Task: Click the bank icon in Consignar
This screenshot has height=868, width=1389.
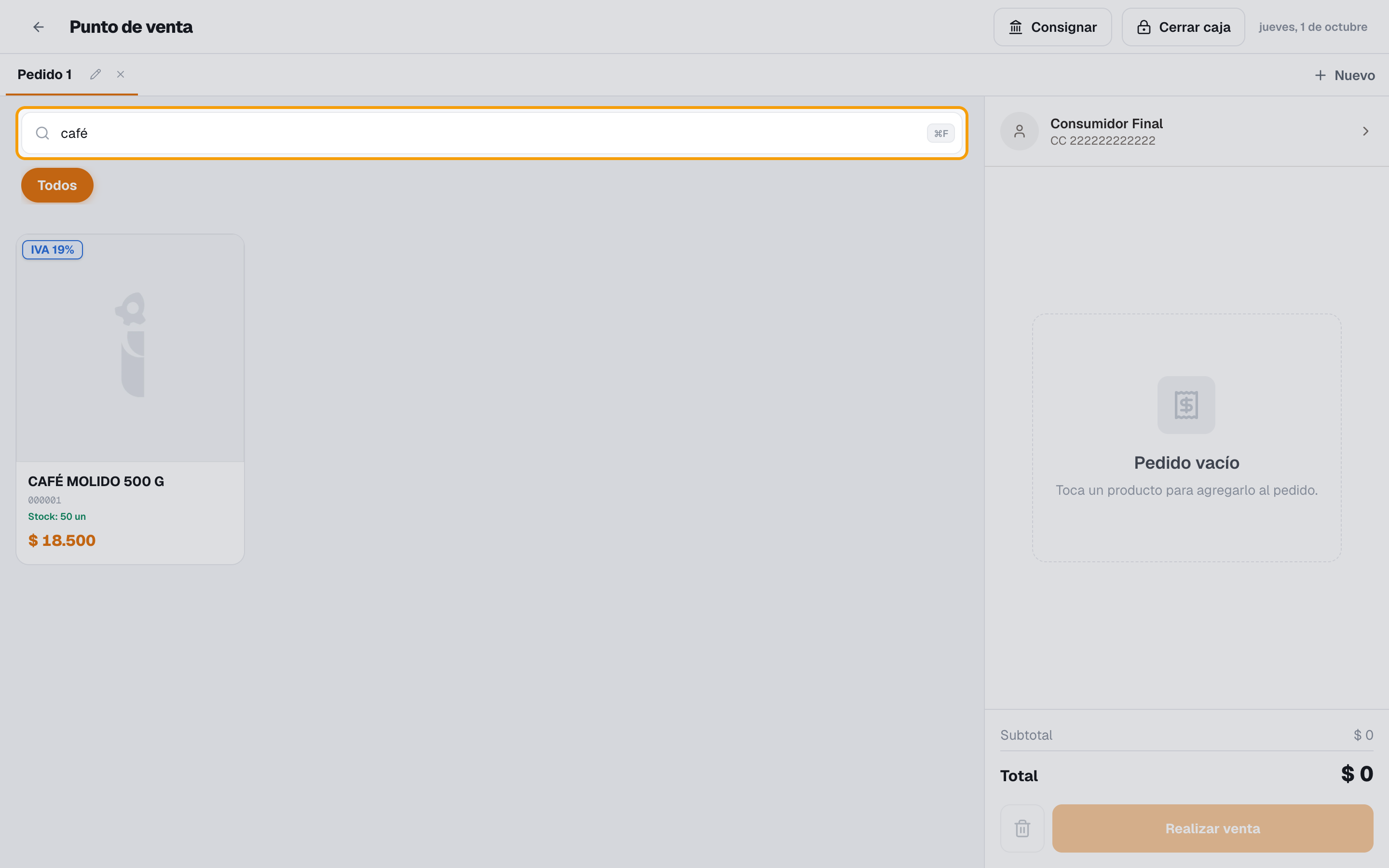Action: 1015,27
